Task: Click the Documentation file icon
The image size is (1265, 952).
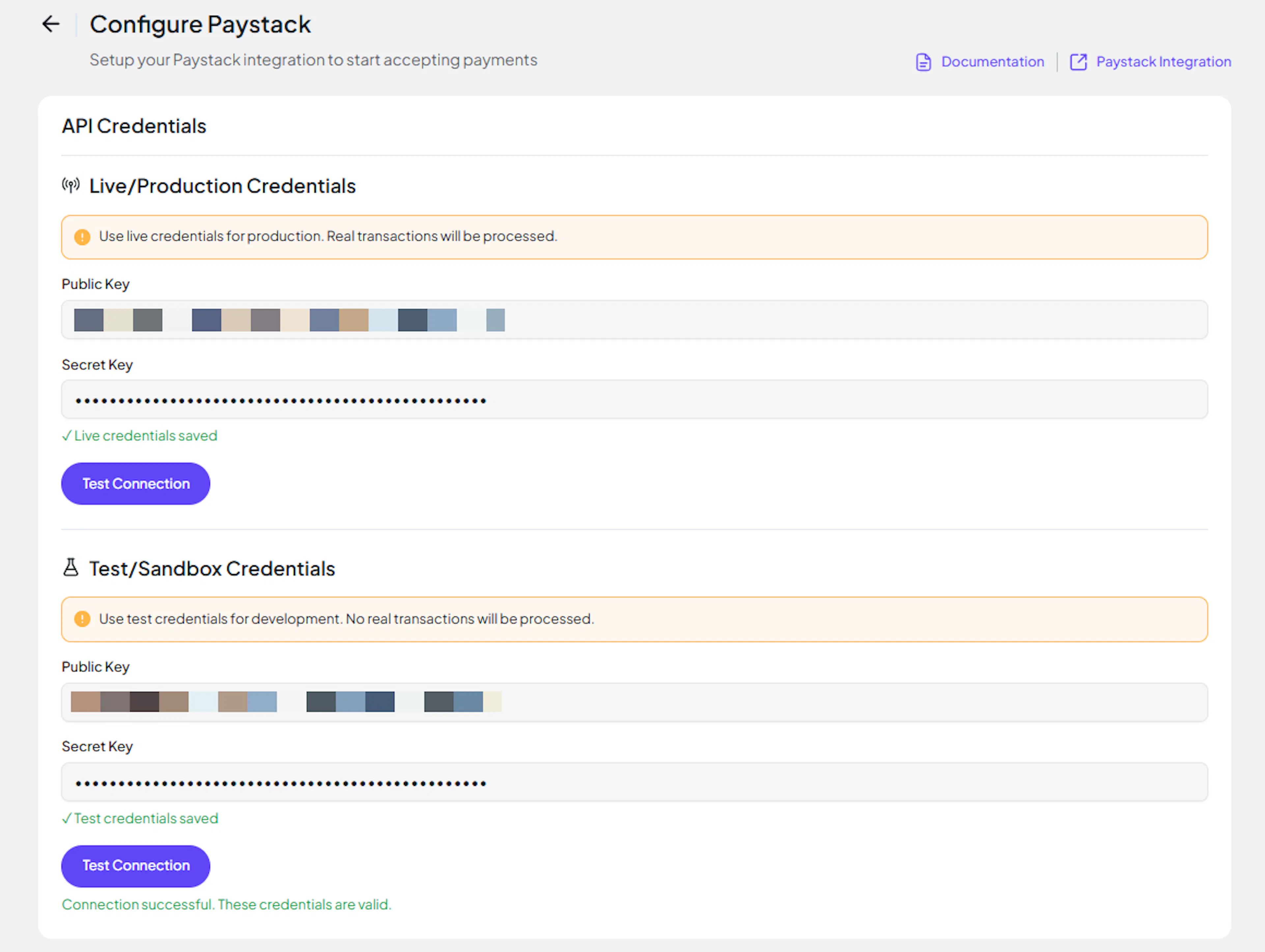Action: pyautogui.click(x=923, y=62)
